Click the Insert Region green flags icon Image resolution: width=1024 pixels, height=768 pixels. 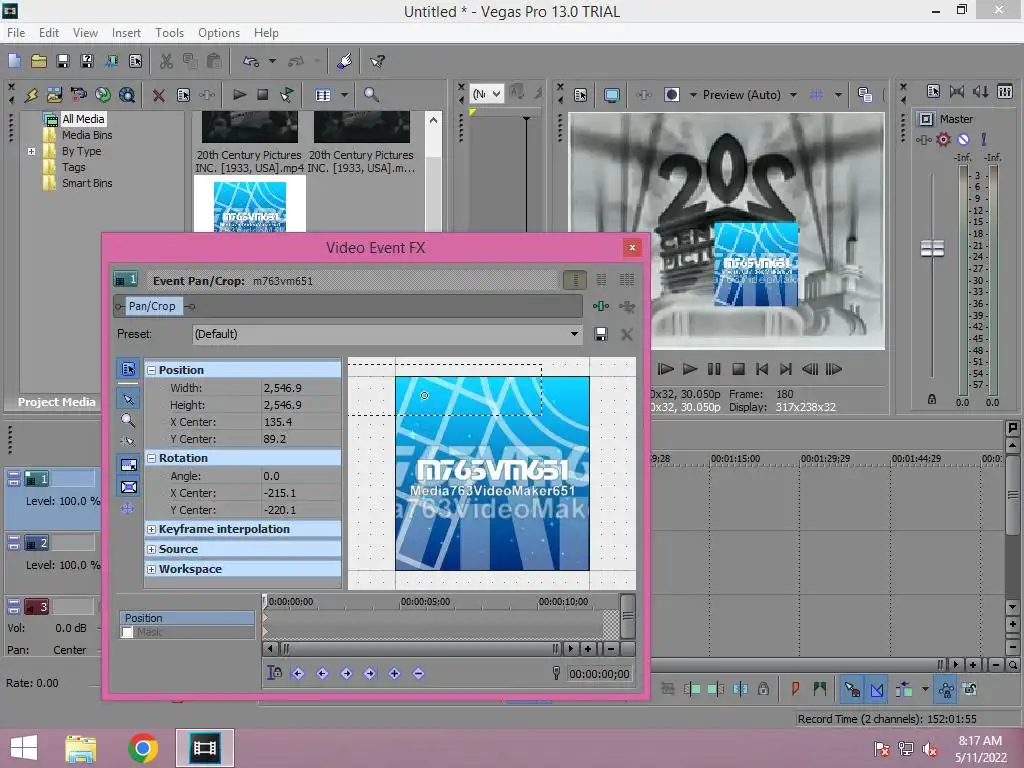[820, 688]
